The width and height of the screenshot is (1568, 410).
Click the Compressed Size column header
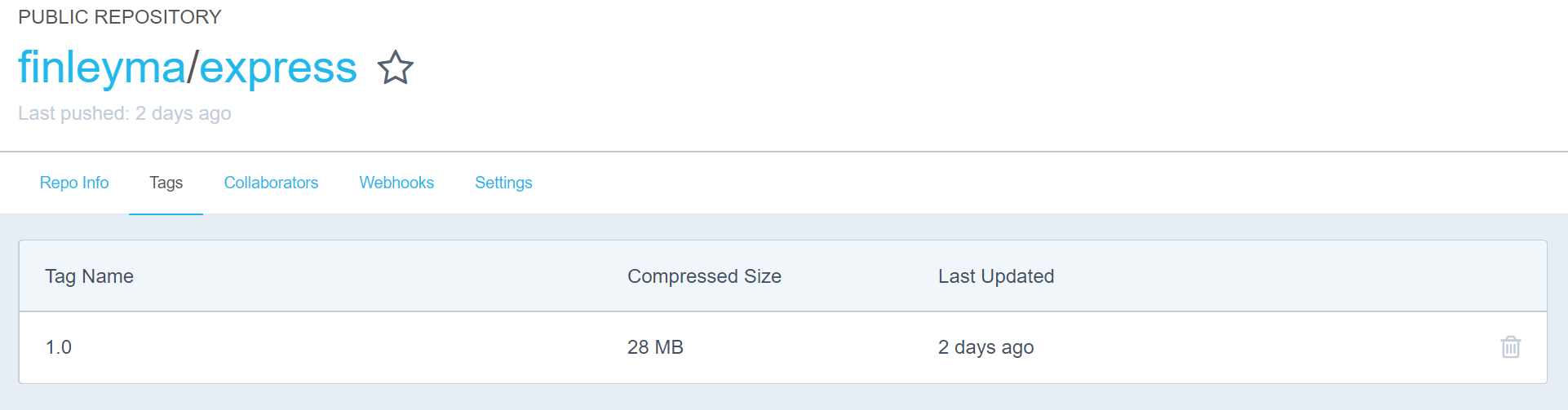(704, 276)
